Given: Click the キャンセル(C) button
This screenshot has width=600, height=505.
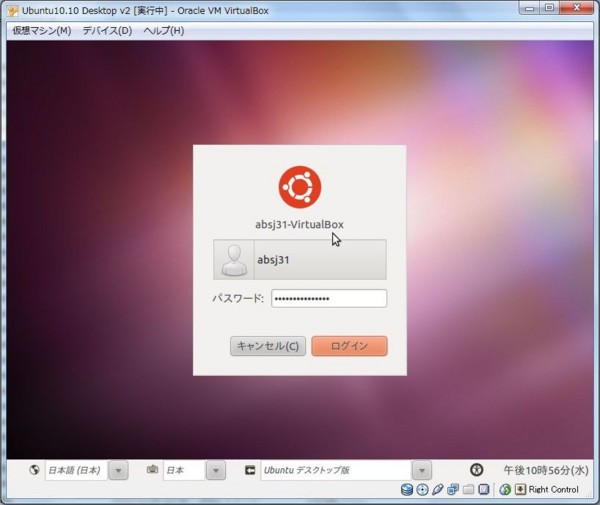Looking at the screenshot, I should pyautogui.click(x=268, y=346).
